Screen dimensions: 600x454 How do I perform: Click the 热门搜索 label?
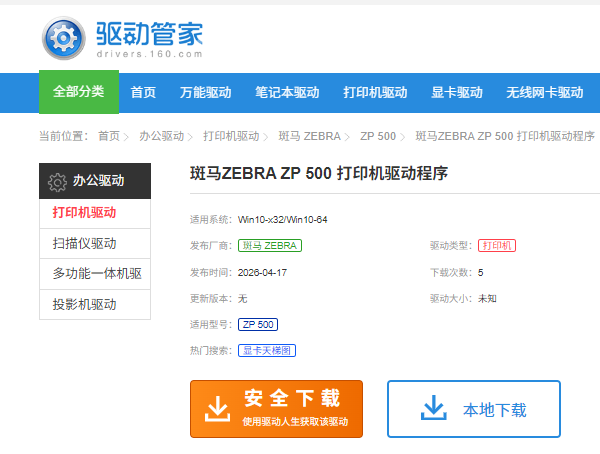pos(211,350)
